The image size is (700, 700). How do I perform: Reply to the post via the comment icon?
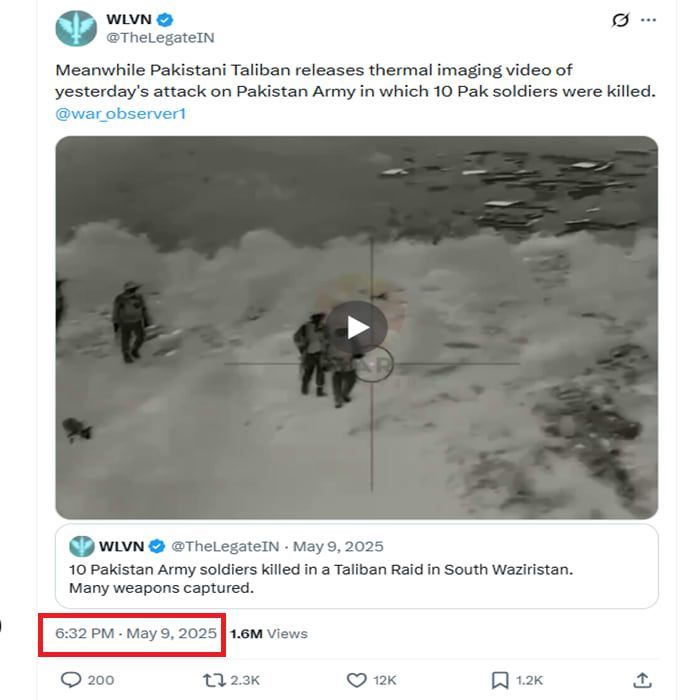point(71,680)
